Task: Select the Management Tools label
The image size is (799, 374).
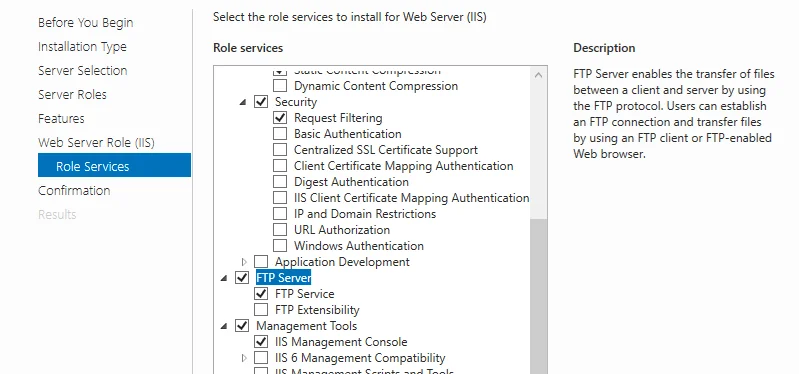Action: click(307, 326)
